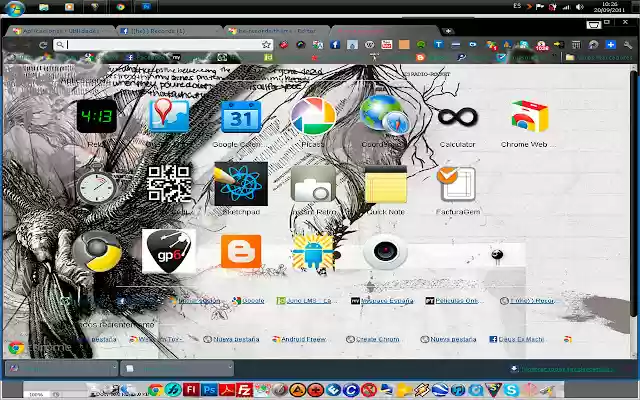Bookmark this page with the star
This screenshot has width=640, height=400.
266,44
